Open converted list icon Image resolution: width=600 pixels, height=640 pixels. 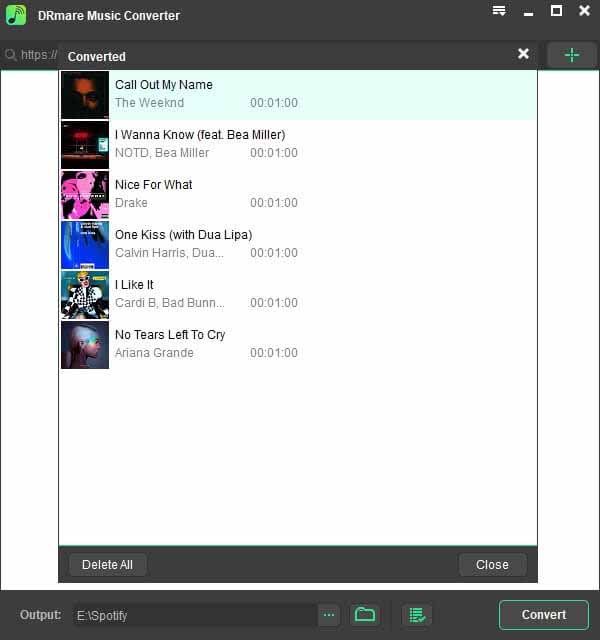click(417, 614)
